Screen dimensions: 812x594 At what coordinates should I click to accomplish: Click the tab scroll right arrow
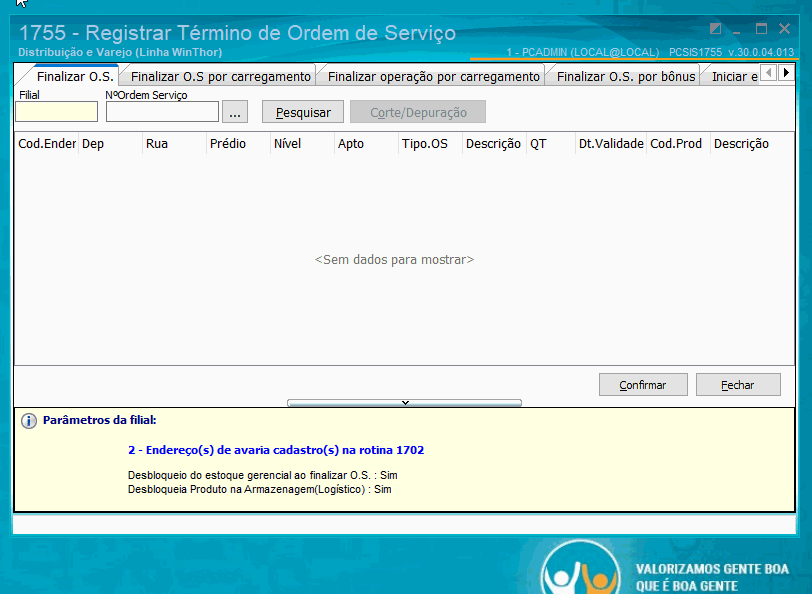click(786, 73)
